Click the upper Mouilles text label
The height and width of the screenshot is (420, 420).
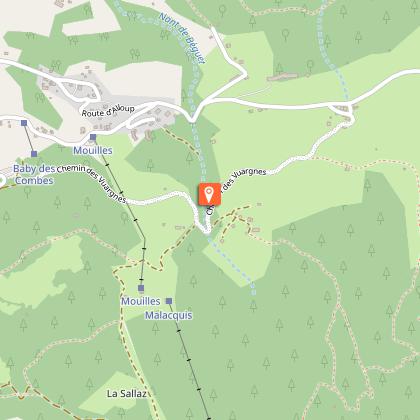pyautogui.click(x=93, y=150)
